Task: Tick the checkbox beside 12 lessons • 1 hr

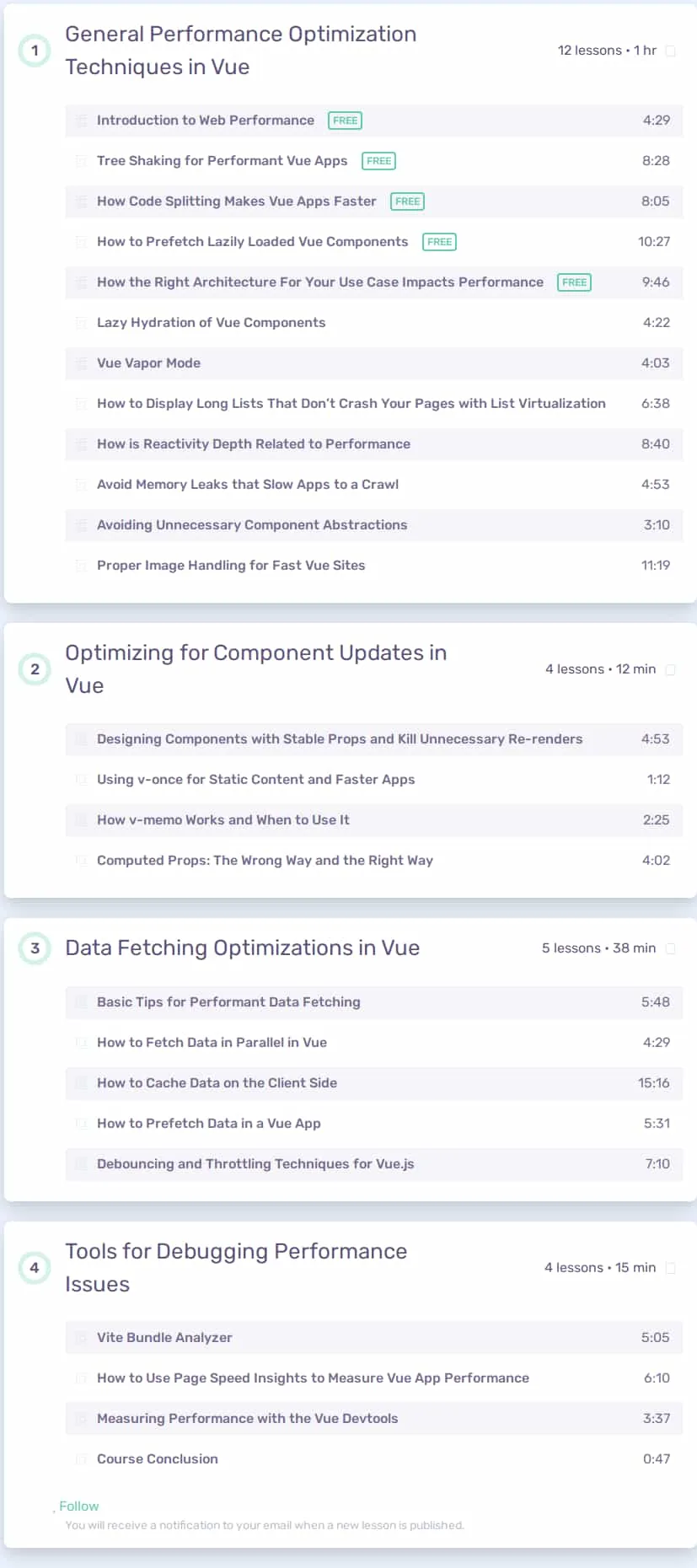Action: click(671, 51)
